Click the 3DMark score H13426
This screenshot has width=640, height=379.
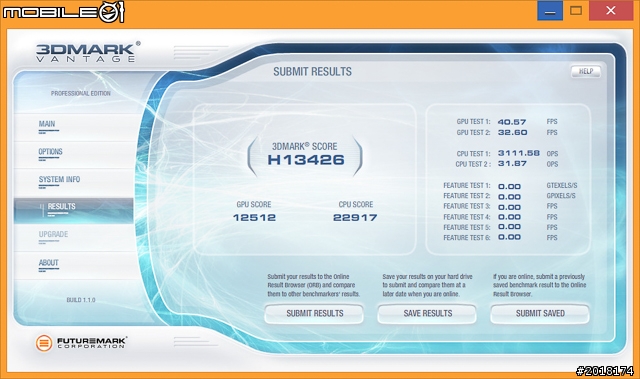pyautogui.click(x=306, y=160)
